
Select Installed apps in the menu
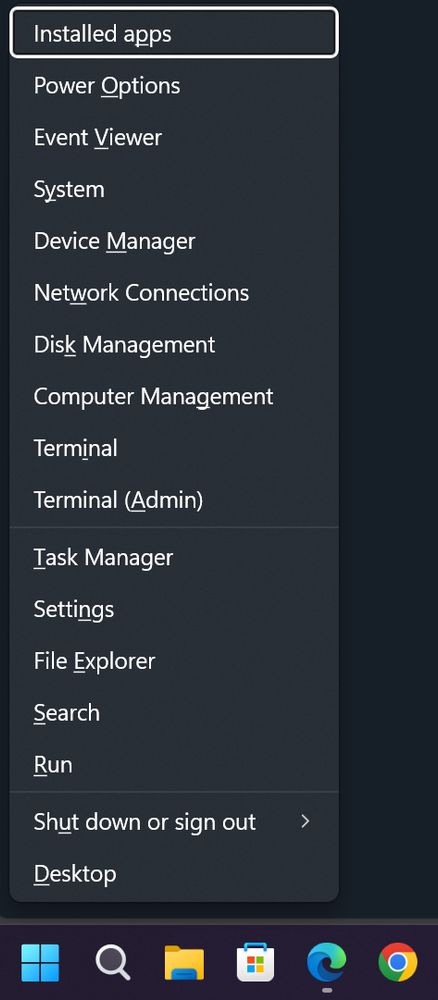174,33
